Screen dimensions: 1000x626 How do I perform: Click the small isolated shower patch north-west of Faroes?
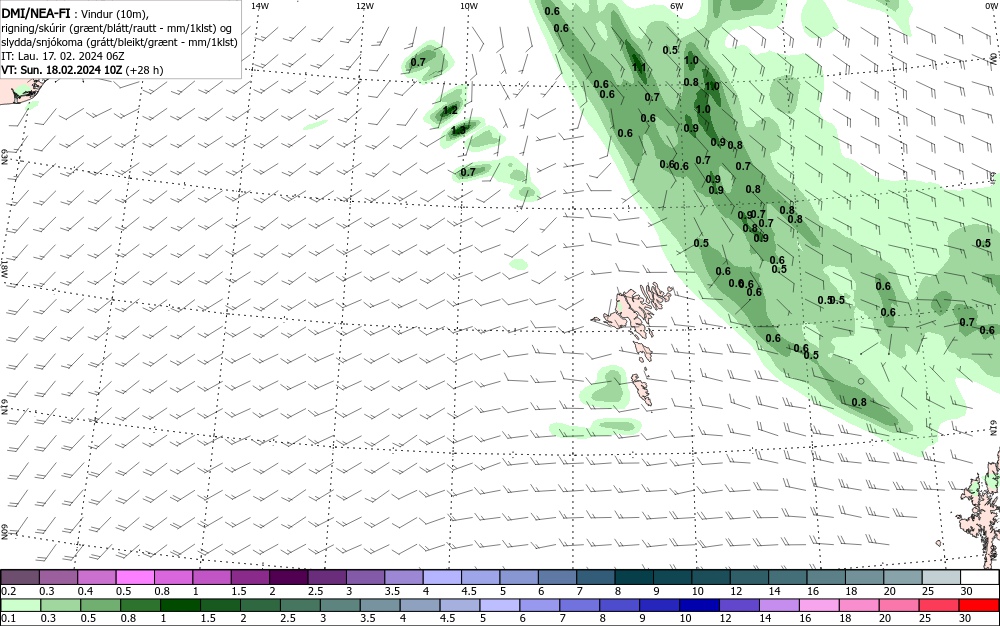point(518,264)
